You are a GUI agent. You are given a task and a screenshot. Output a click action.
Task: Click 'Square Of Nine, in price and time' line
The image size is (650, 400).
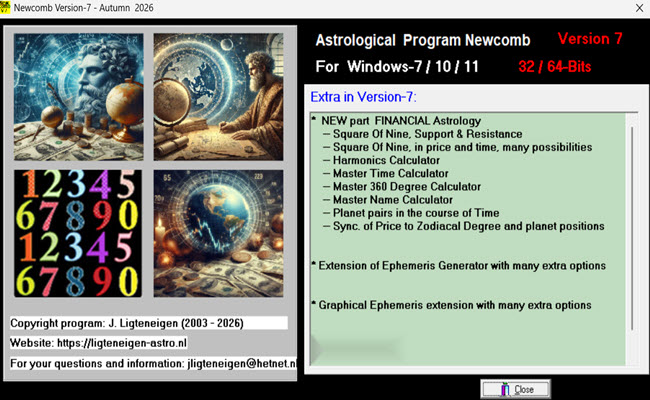463,147
